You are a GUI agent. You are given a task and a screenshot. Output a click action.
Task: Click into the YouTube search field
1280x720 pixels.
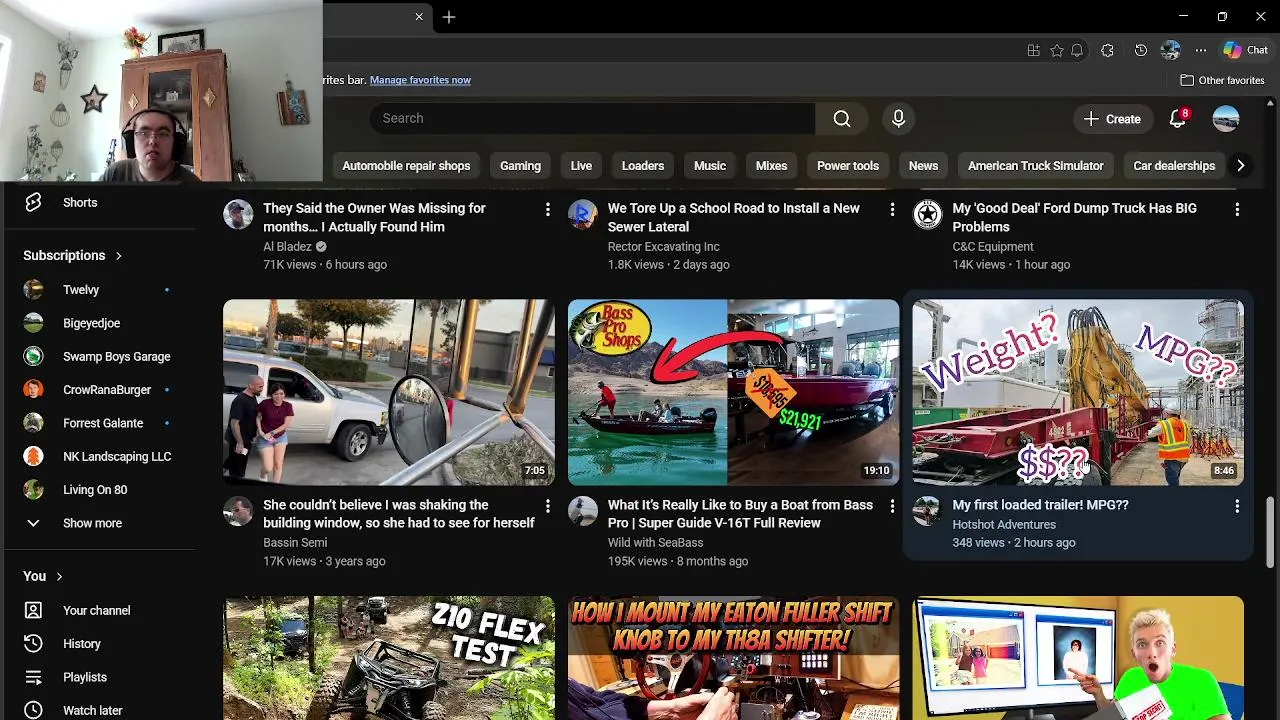pos(593,118)
